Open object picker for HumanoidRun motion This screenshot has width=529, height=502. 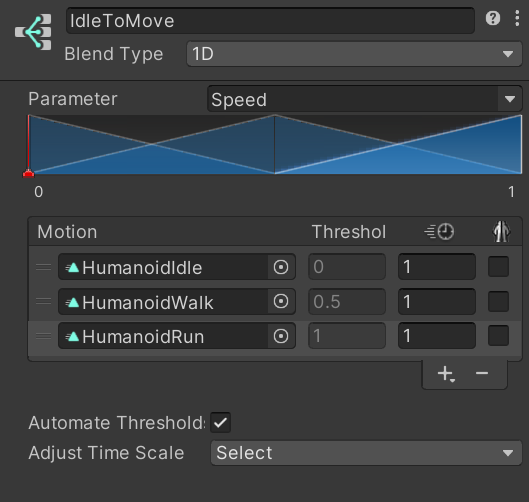click(x=281, y=336)
